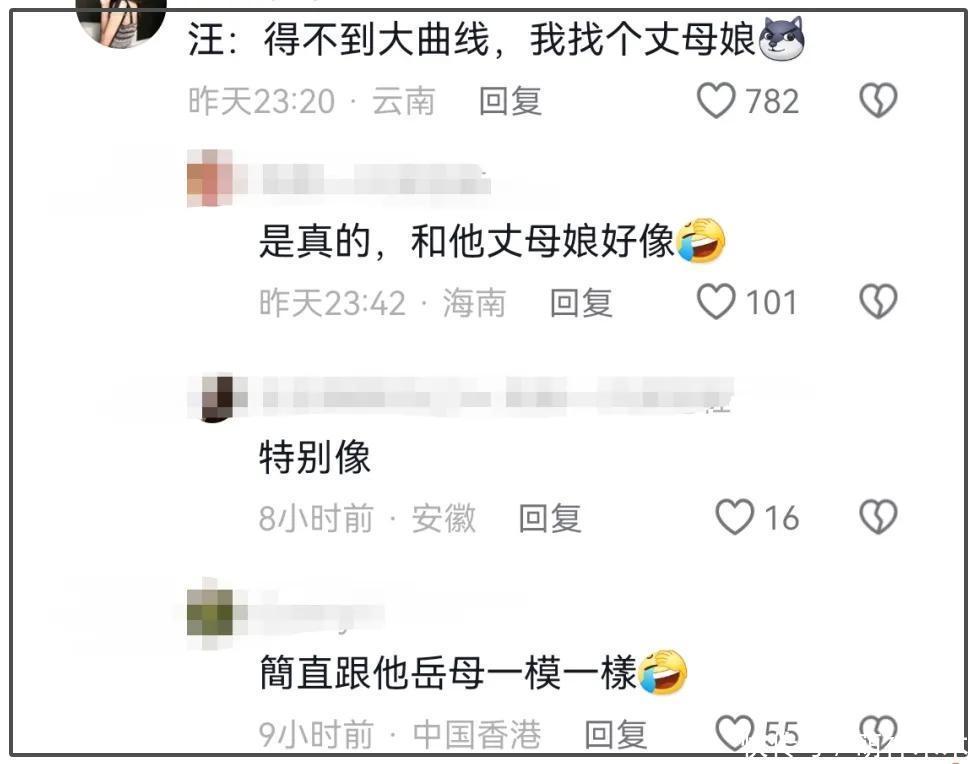Reply to the 海南 comment
Viewport: 976px width, 764px height.
click(581, 303)
